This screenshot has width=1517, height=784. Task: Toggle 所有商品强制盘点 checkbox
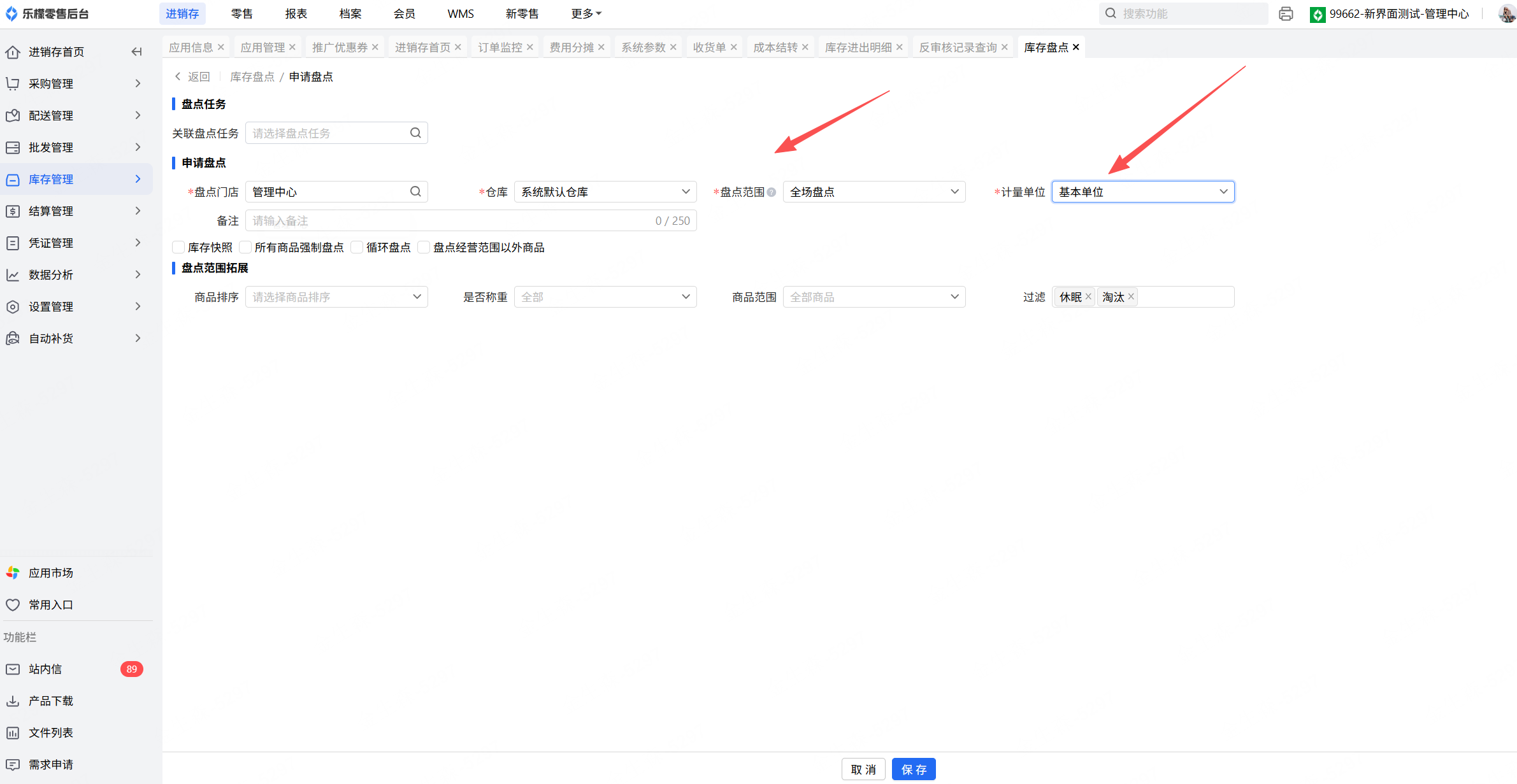pyautogui.click(x=245, y=247)
